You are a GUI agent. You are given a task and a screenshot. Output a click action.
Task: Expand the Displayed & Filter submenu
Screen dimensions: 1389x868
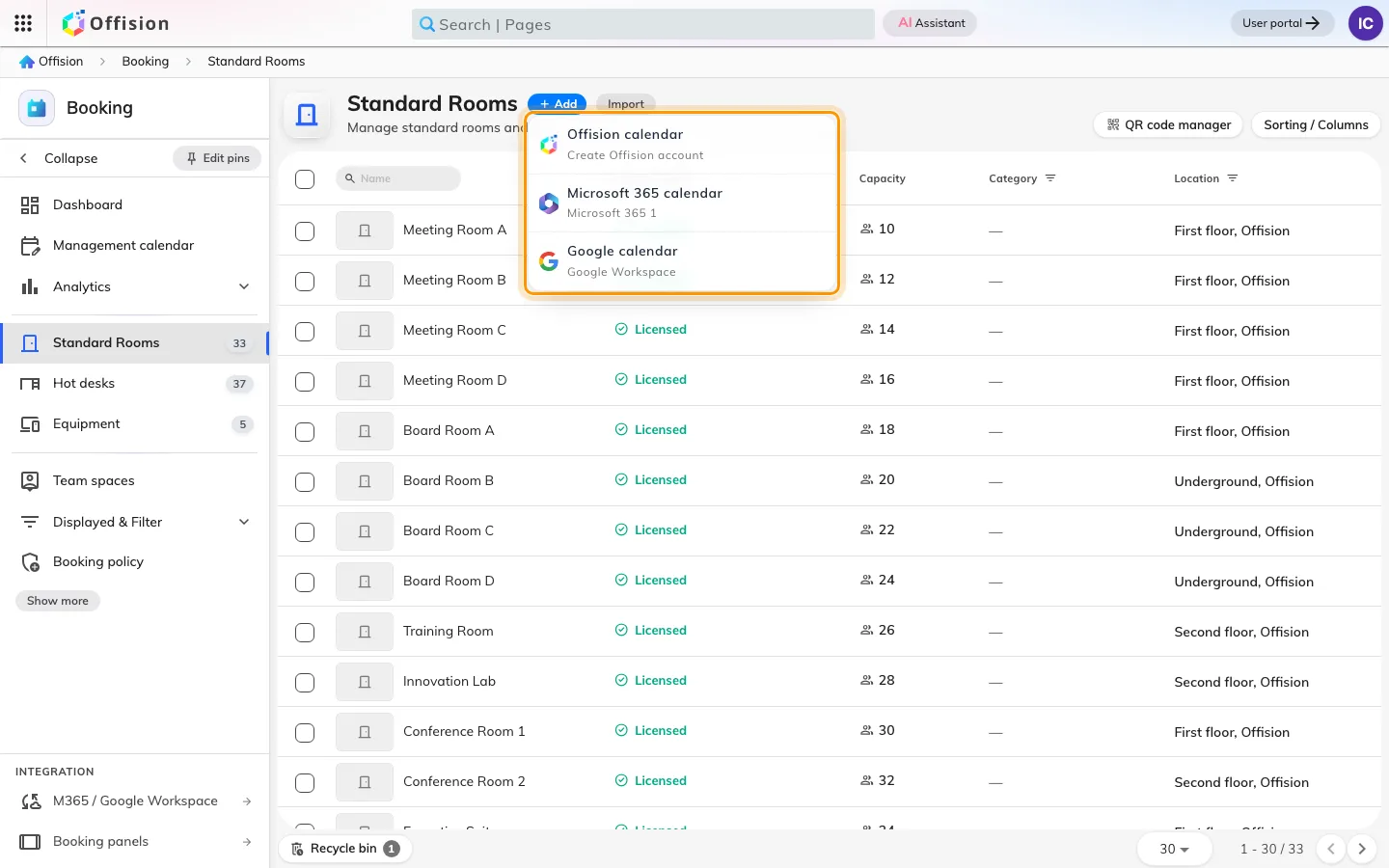click(x=244, y=522)
